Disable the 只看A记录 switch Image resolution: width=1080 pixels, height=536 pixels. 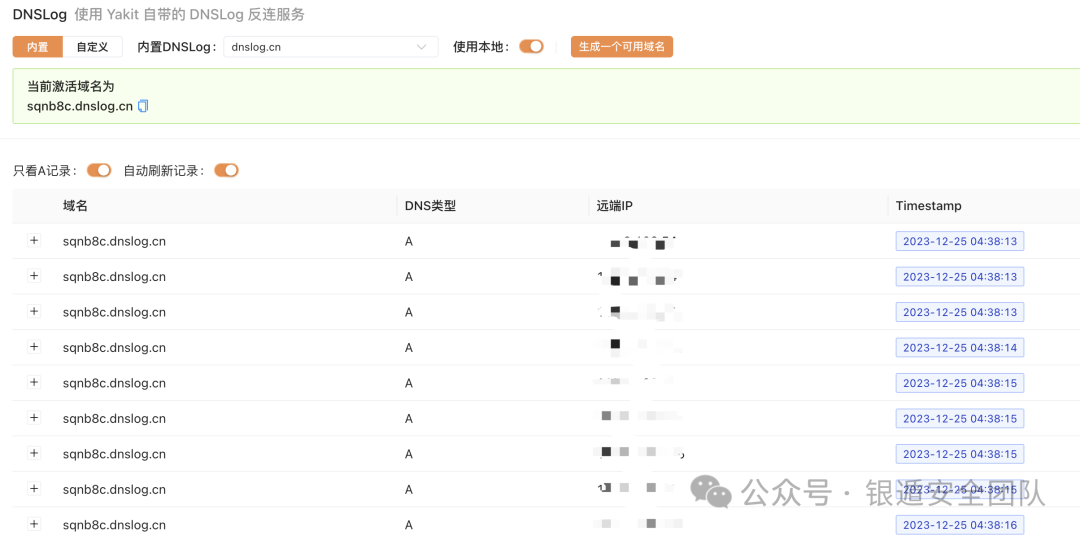tap(99, 170)
